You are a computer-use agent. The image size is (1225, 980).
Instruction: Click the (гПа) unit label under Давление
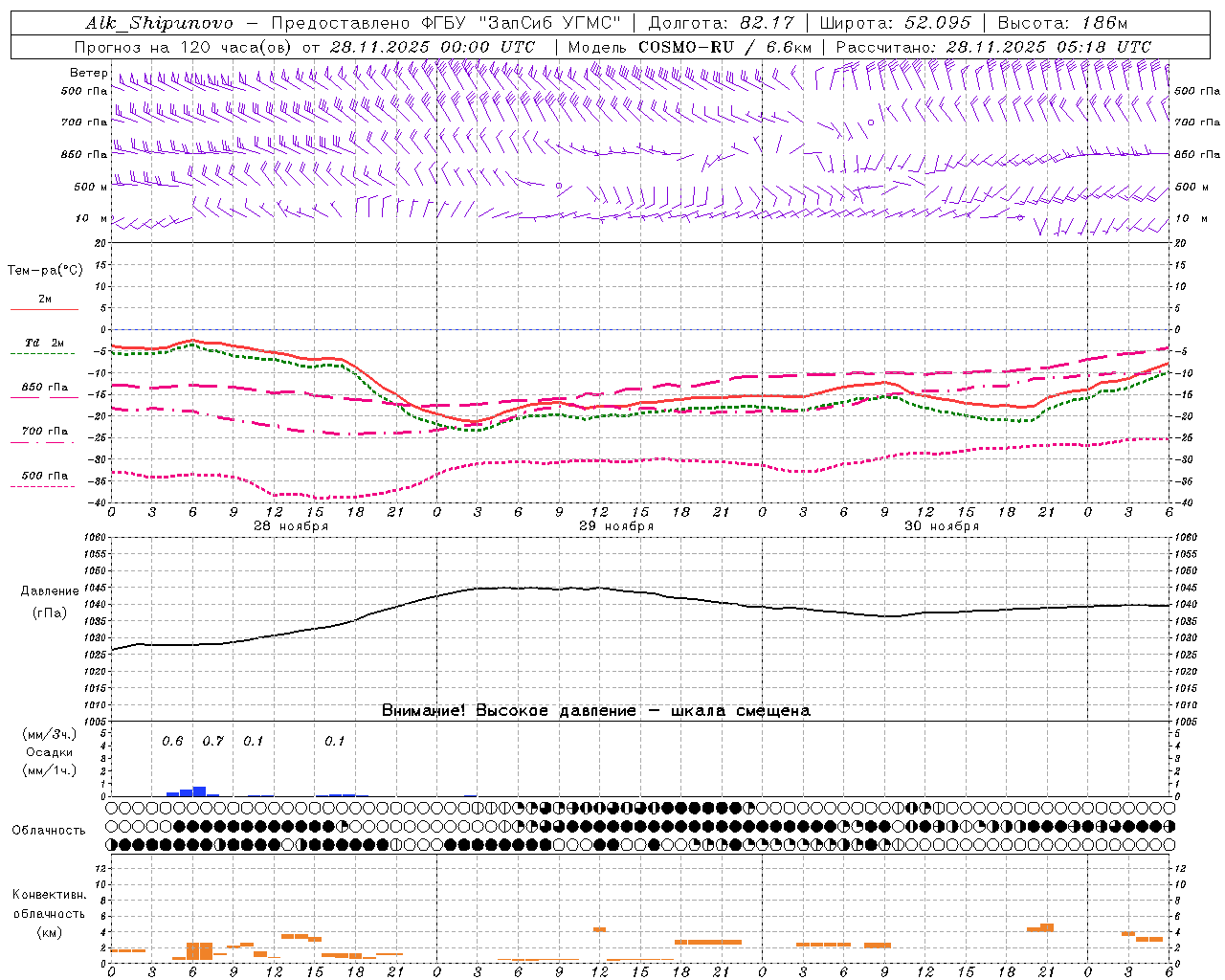50,613
